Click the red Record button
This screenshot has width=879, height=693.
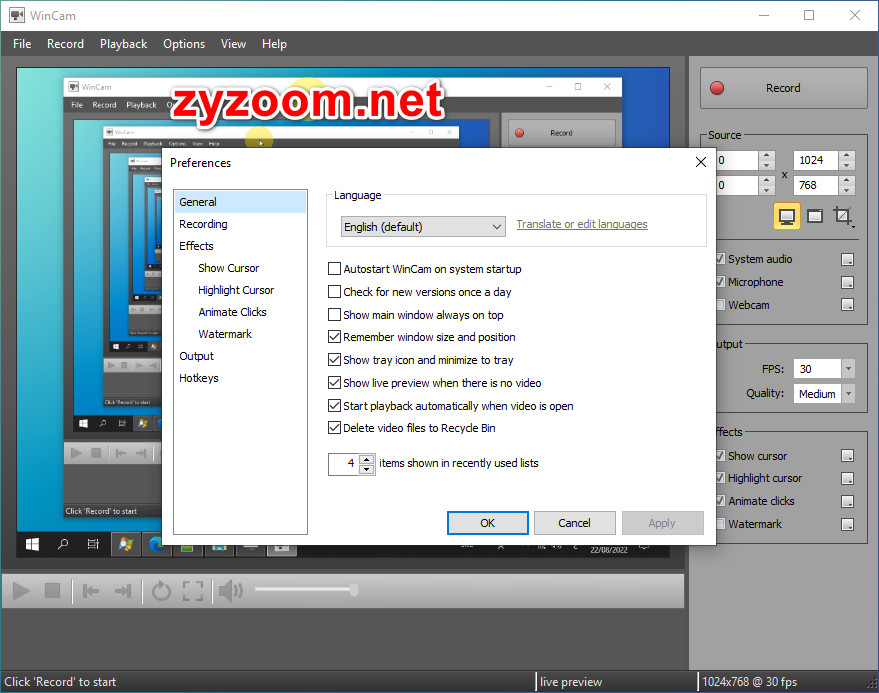click(x=783, y=88)
